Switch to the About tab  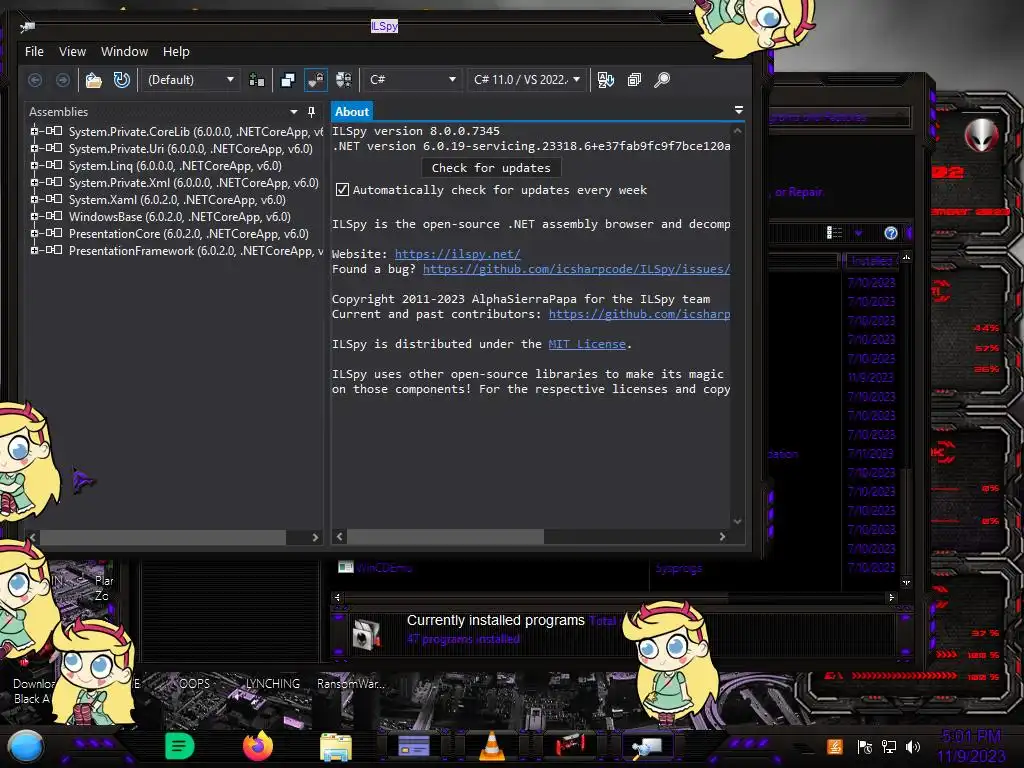352,112
